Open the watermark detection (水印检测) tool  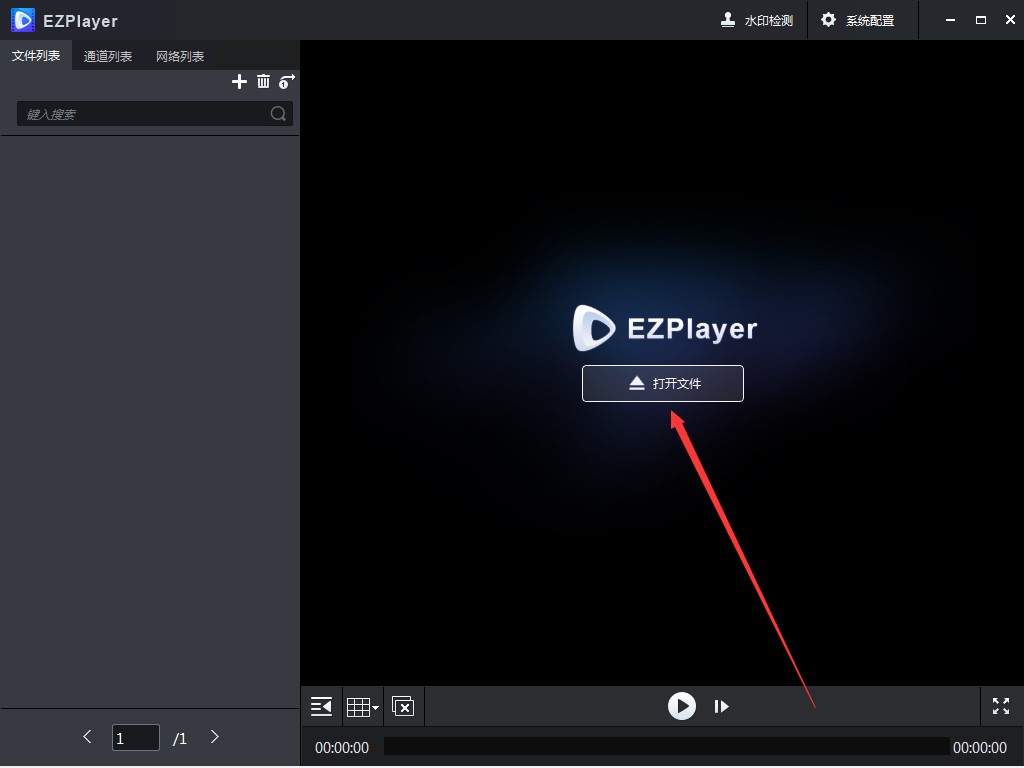757,20
